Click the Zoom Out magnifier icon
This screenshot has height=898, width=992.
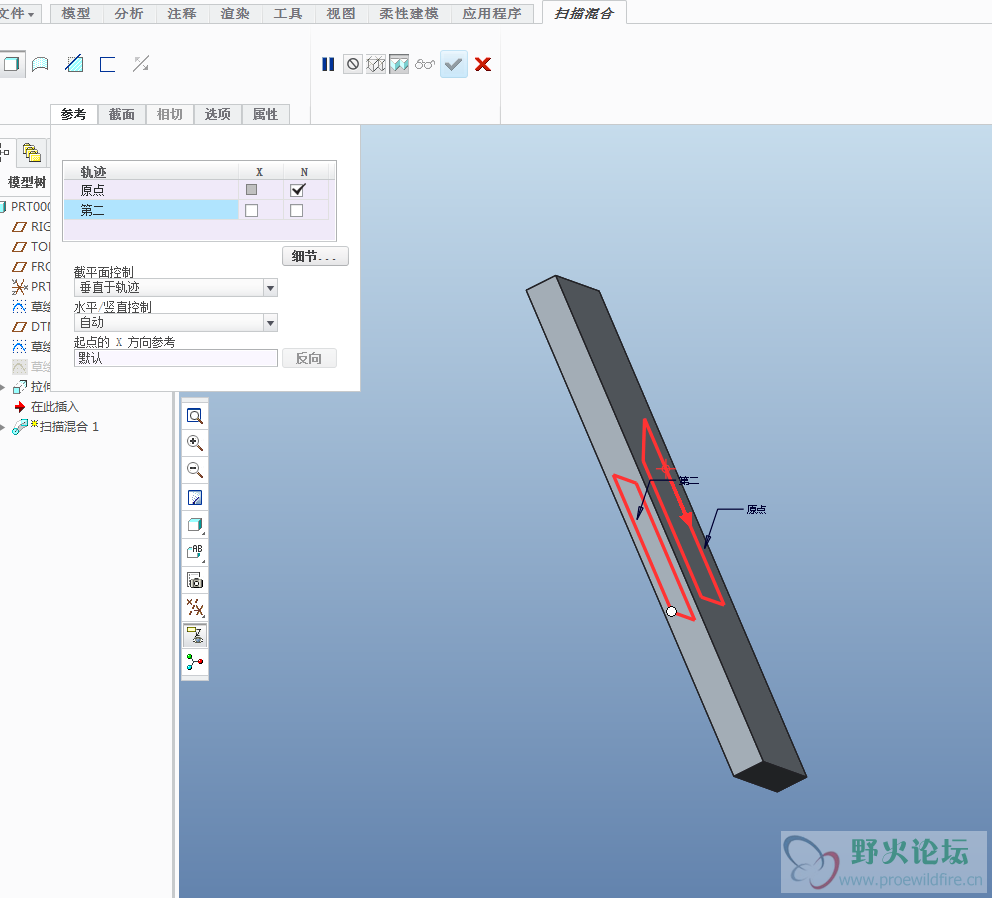pyautogui.click(x=195, y=470)
